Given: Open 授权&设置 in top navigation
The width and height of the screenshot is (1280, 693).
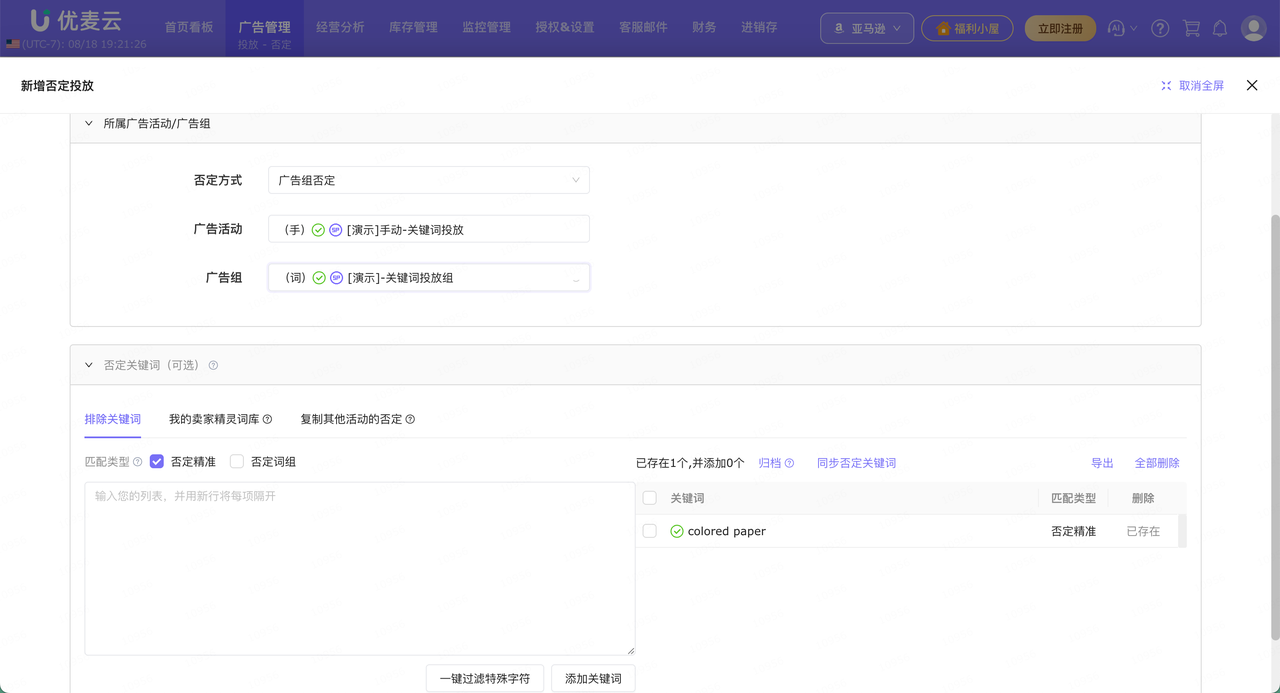Looking at the screenshot, I should (x=565, y=27).
